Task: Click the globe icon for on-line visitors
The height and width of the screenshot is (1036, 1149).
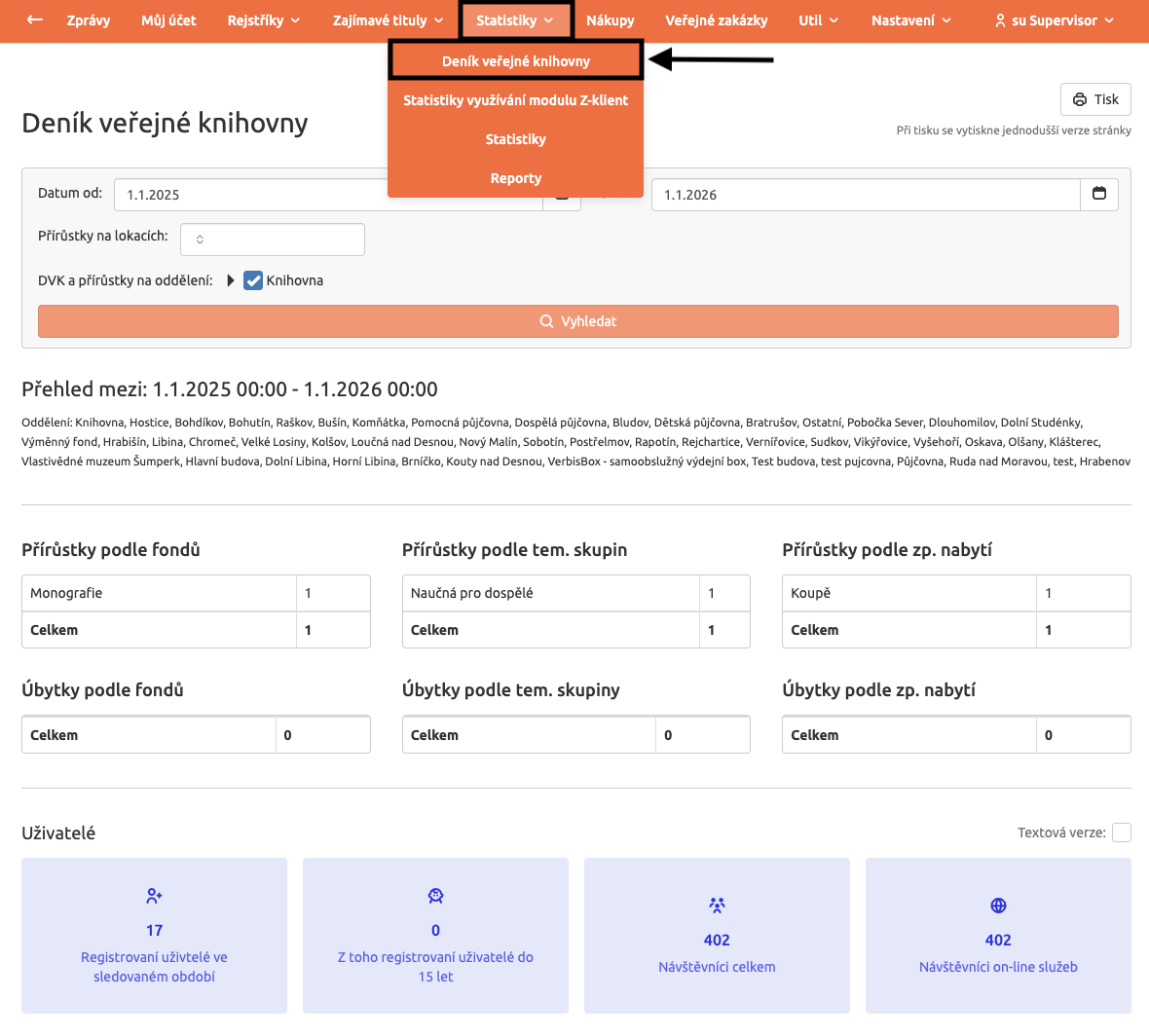Action: (x=998, y=905)
